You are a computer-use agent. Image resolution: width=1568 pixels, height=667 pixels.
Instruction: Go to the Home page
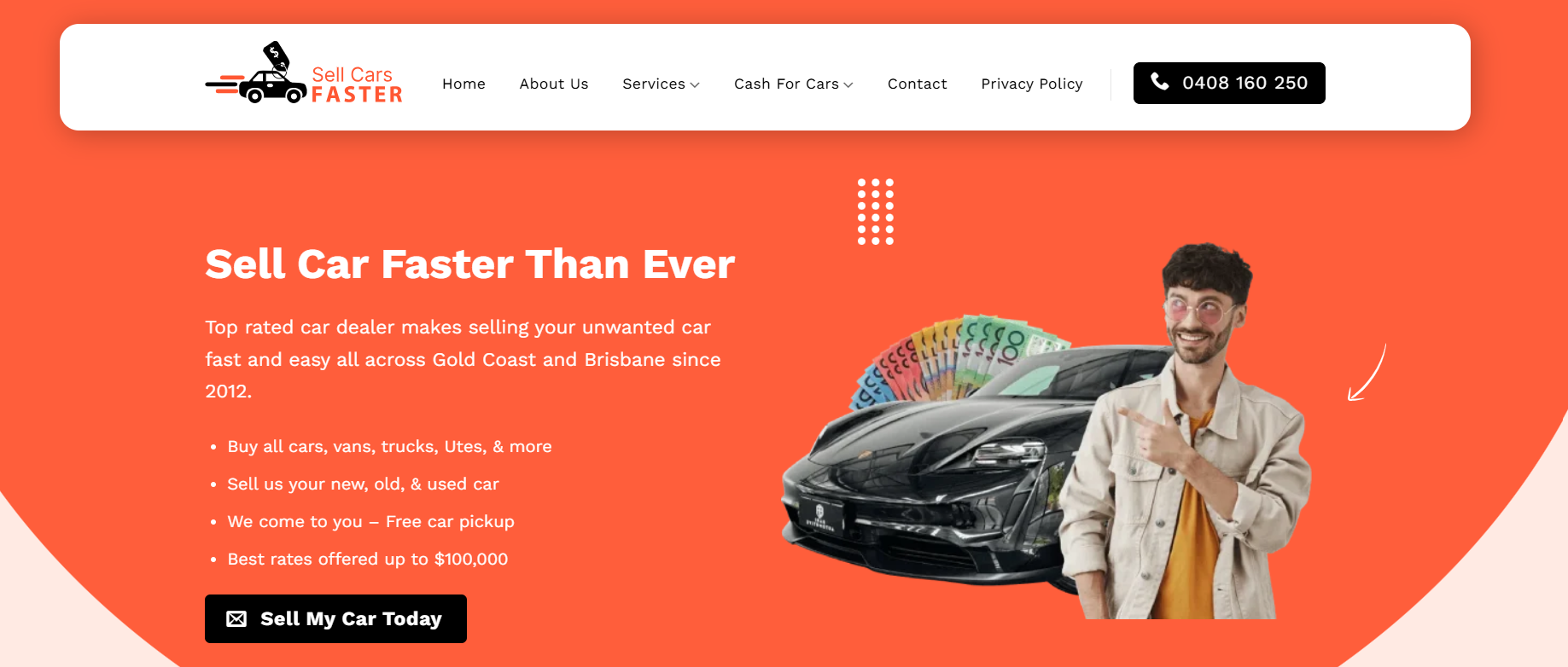point(463,84)
